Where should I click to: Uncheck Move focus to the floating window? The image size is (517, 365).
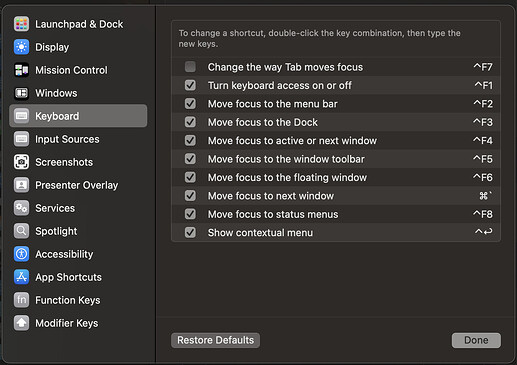[x=190, y=177]
